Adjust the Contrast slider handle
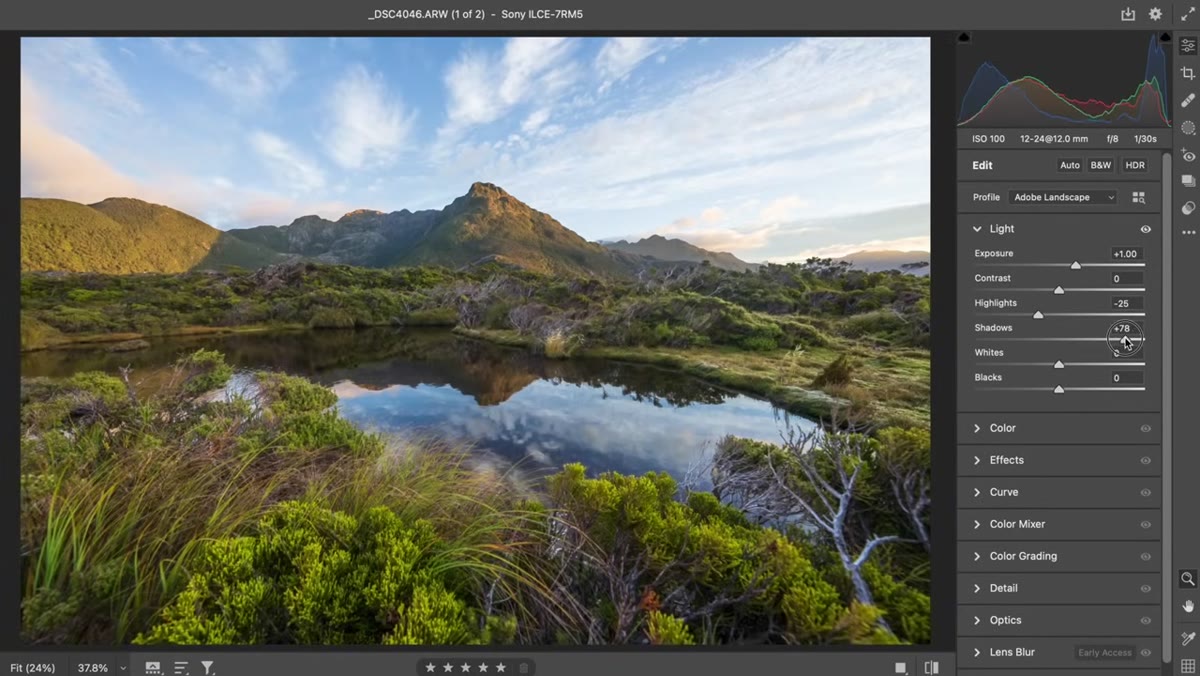1200x676 pixels. click(x=1059, y=290)
